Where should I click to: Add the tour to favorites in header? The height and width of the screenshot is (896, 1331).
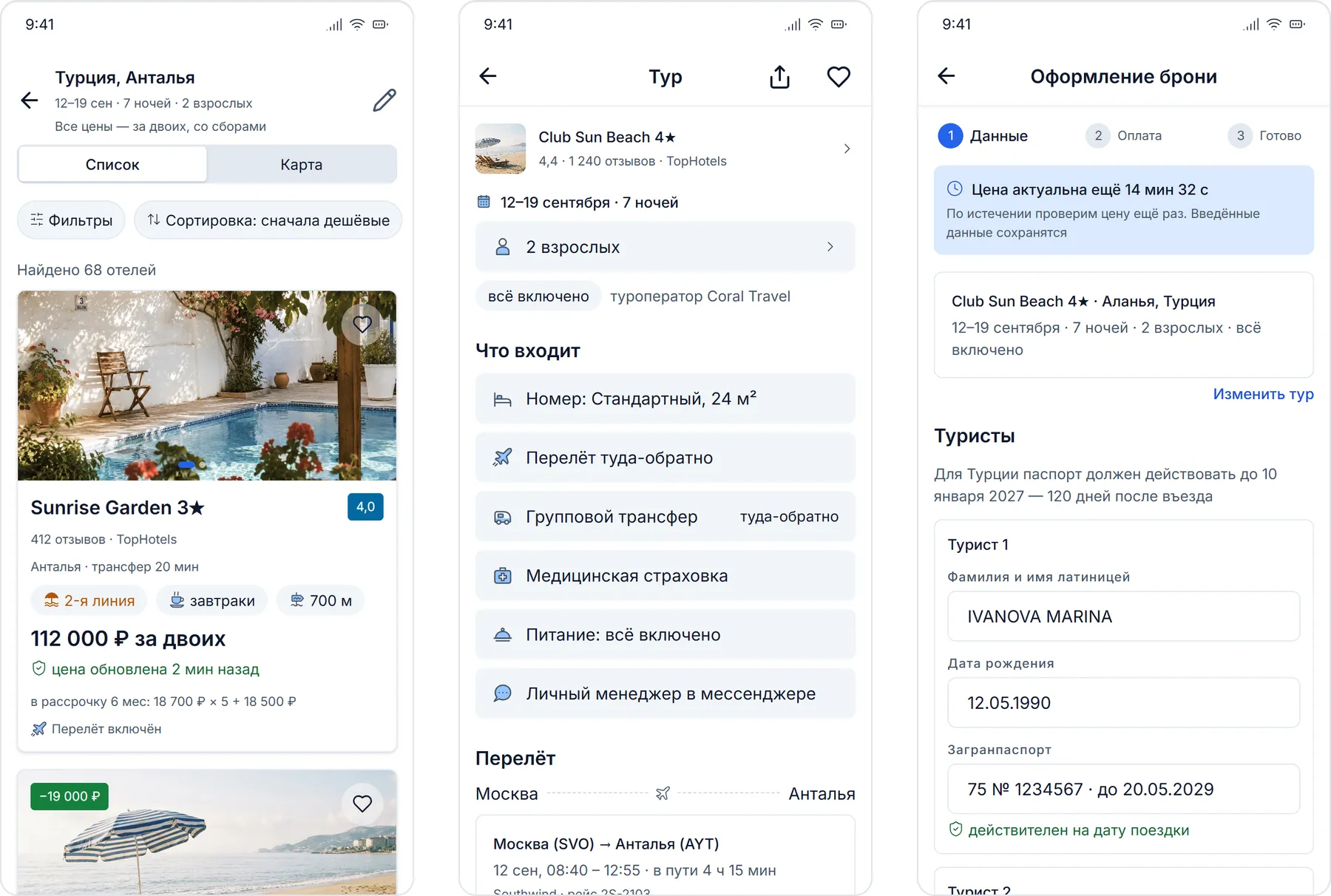click(x=839, y=77)
